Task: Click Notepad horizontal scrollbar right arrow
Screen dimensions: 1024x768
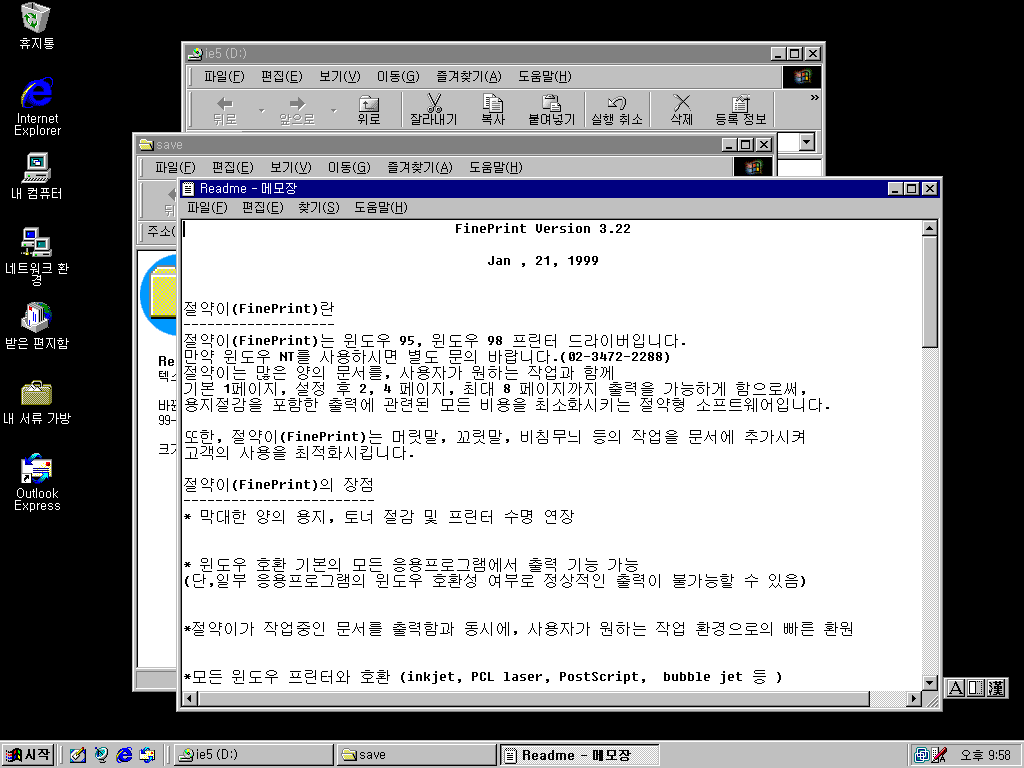Action: click(914, 698)
